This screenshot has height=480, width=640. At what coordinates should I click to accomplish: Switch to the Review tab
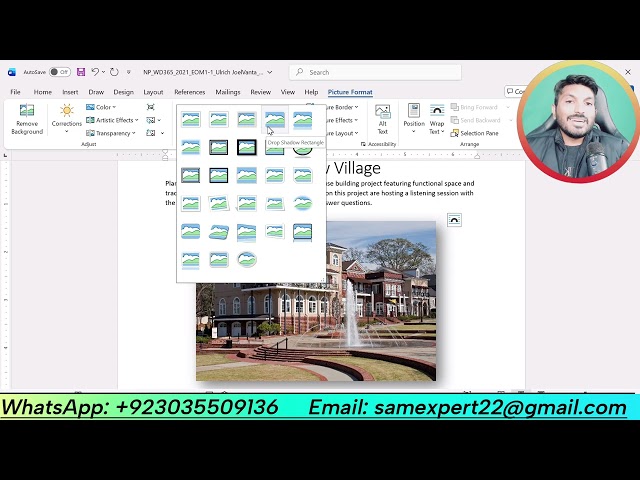click(x=260, y=92)
